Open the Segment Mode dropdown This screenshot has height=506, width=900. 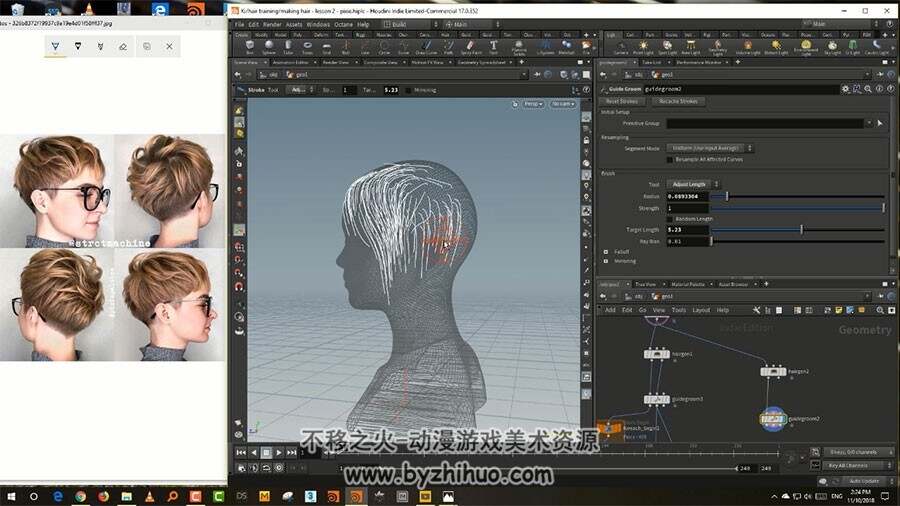[x=709, y=148]
